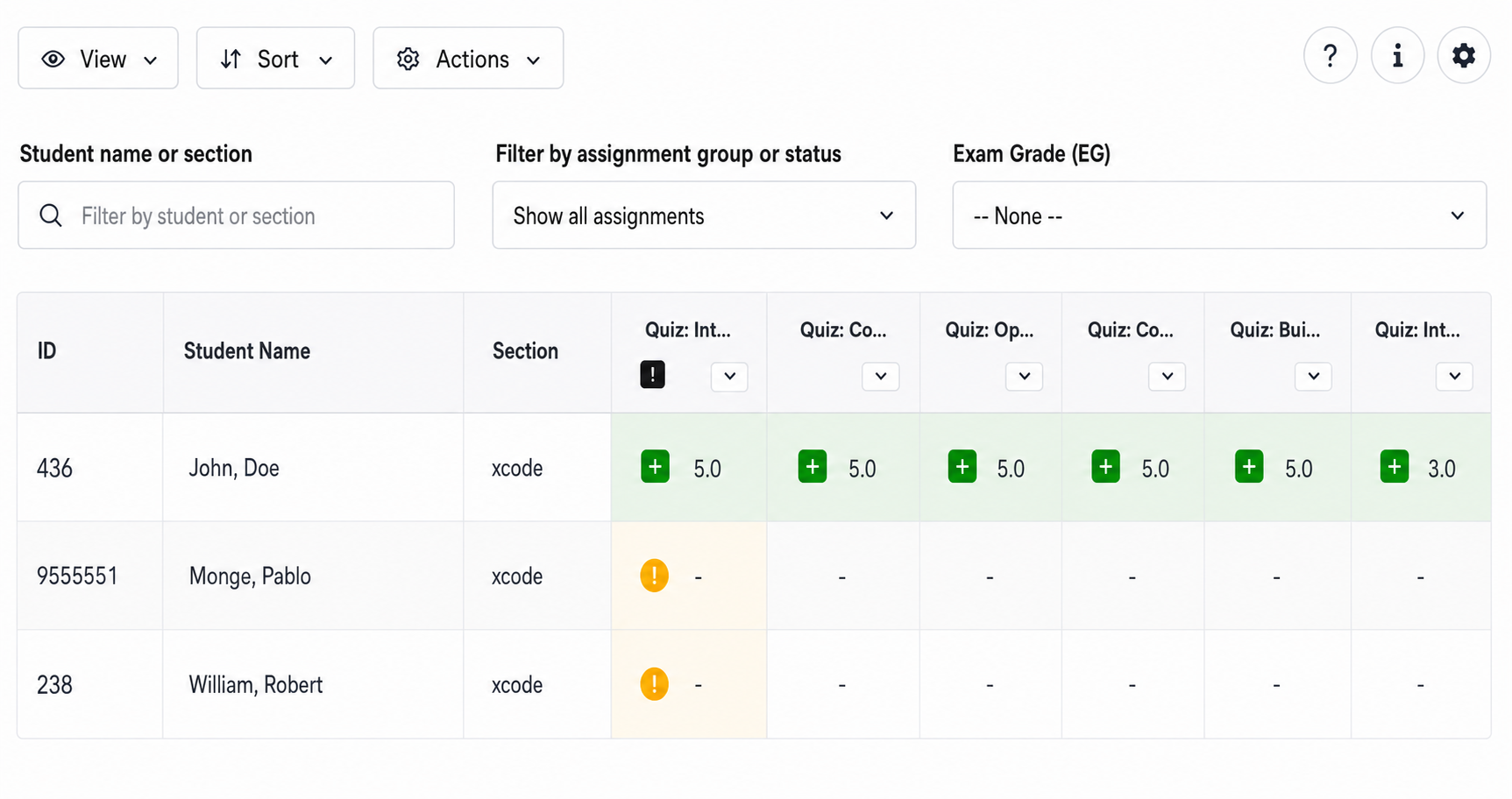This screenshot has height=799, width=1512.
Task: Select the Quiz: Op... column title
Action: click(x=990, y=330)
